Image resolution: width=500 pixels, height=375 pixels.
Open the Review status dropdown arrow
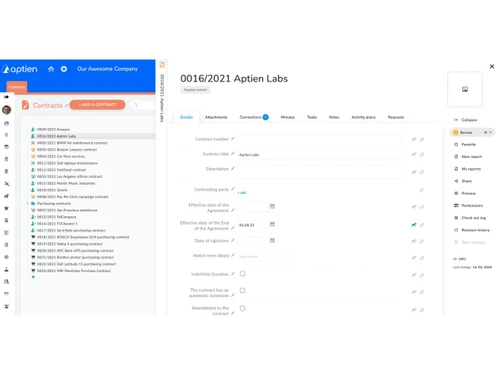coord(491,132)
